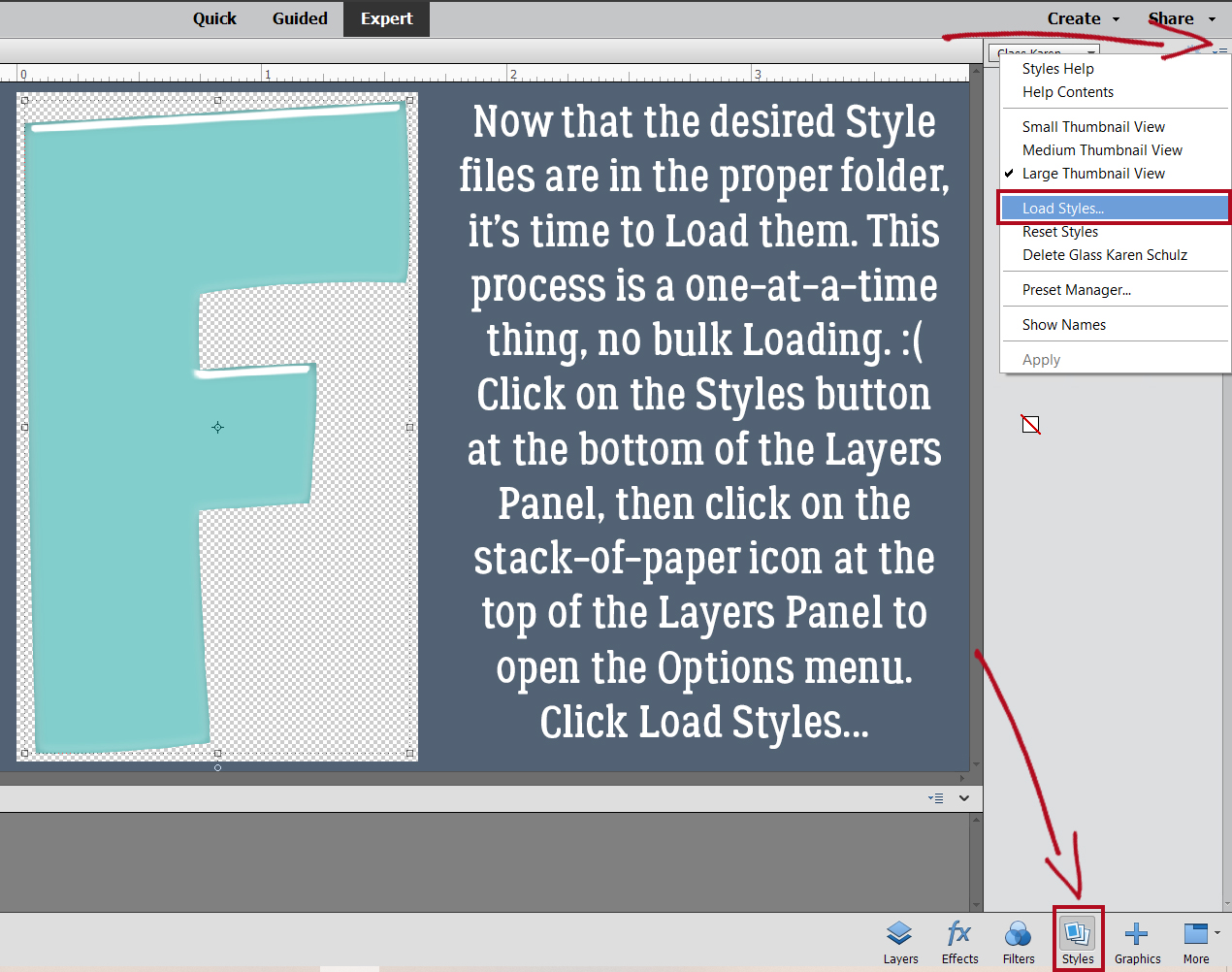
Task: Open the Effects panel
Action: pyautogui.click(x=959, y=939)
